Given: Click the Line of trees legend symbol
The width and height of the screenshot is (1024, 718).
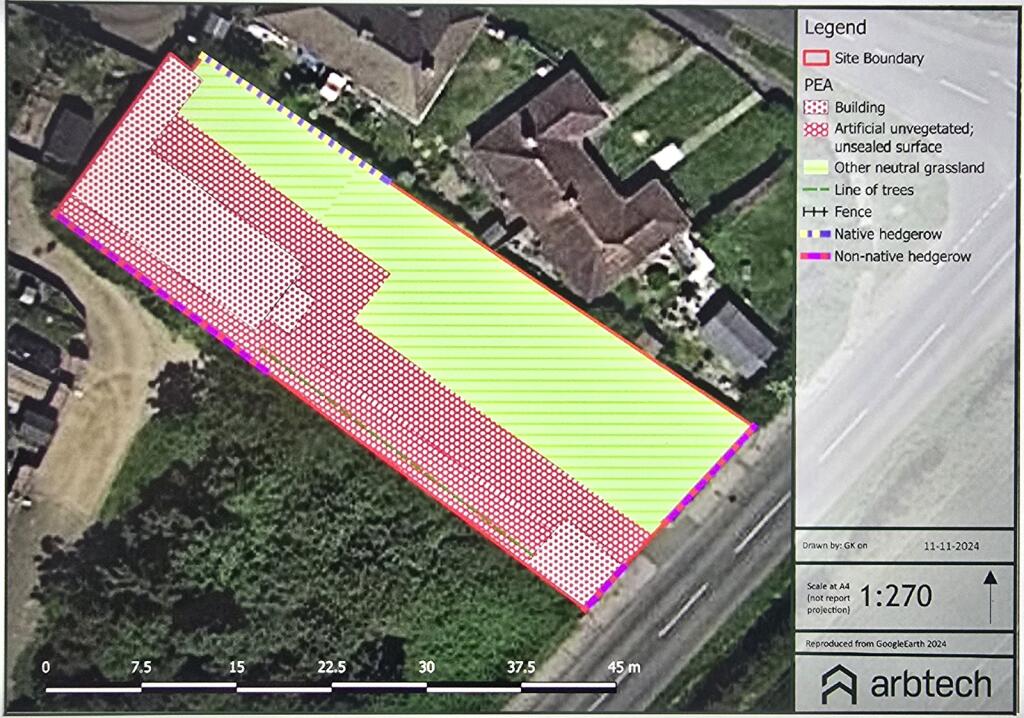Looking at the screenshot, I should (816, 190).
